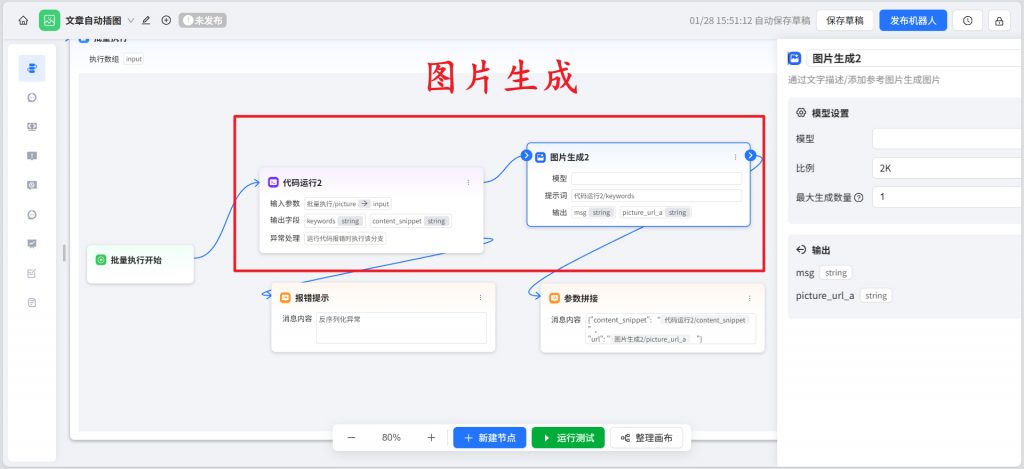
Task: Click the 最大生成数量 field showing 1
Action: (x=948, y=197)
